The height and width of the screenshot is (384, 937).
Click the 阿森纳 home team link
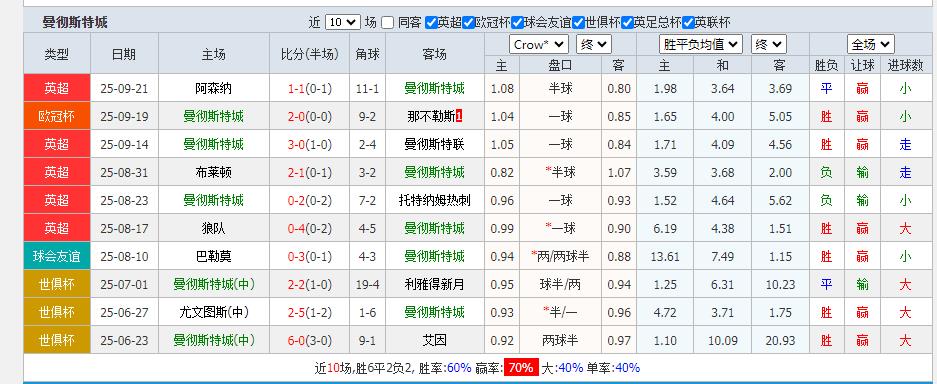[213, 88]
